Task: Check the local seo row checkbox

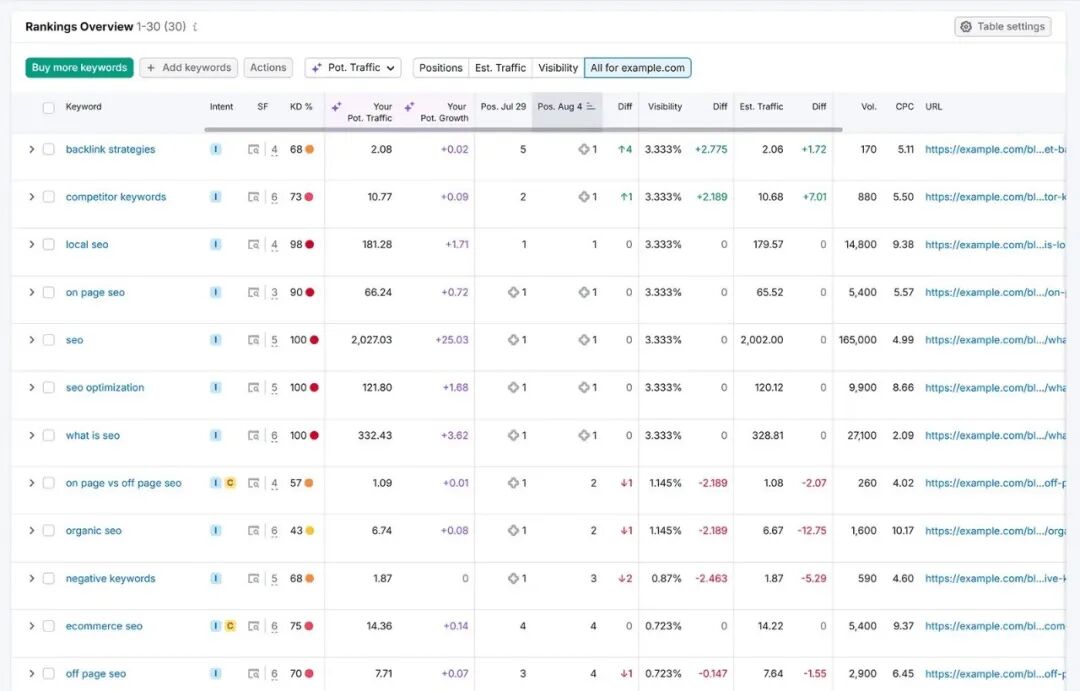Action: coord(48,245)
